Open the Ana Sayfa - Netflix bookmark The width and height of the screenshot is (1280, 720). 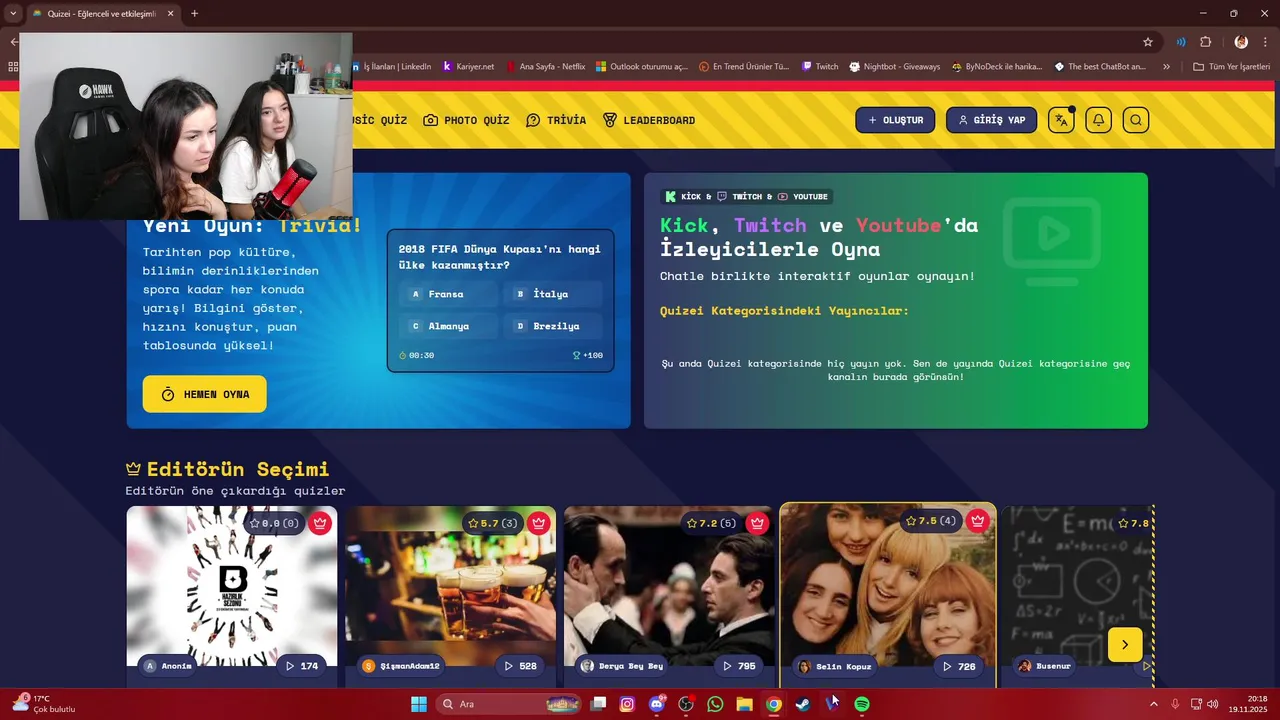click(545, 66)
